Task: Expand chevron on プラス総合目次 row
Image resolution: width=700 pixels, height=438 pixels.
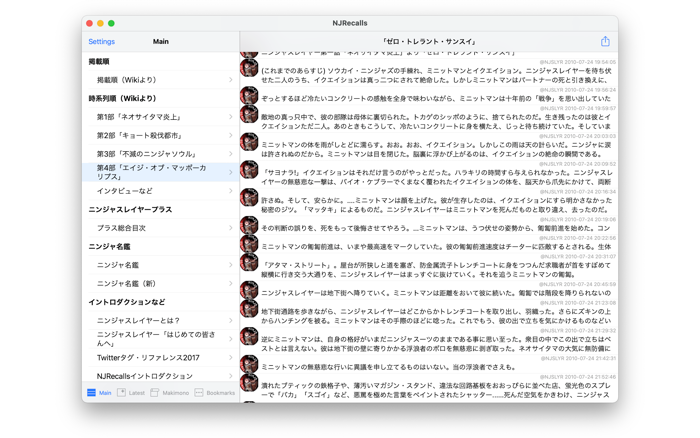Action: (231, 228)
